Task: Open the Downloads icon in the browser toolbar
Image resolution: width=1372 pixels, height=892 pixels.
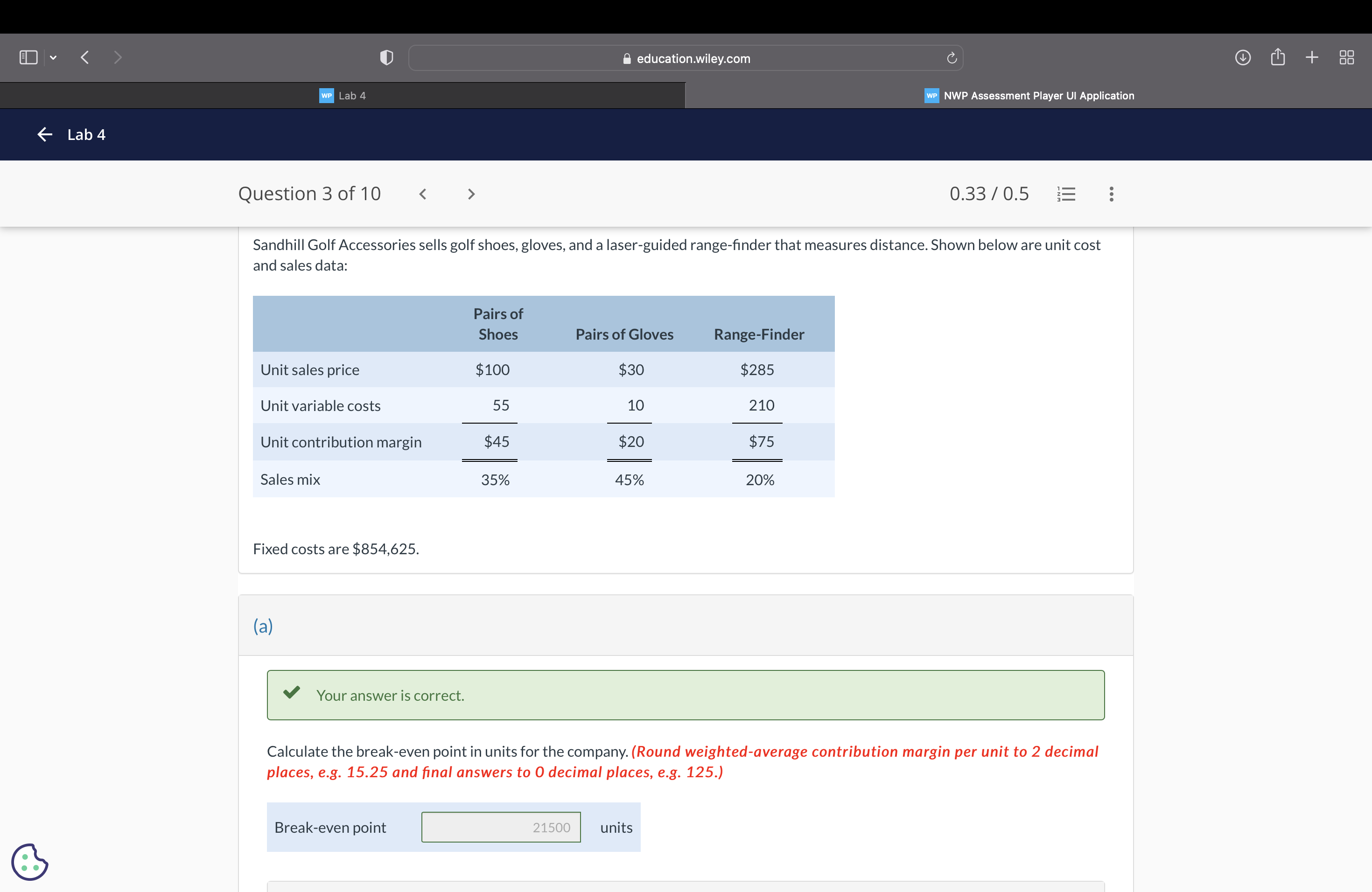Action: pyautogui.click(x=1243, y=57)
